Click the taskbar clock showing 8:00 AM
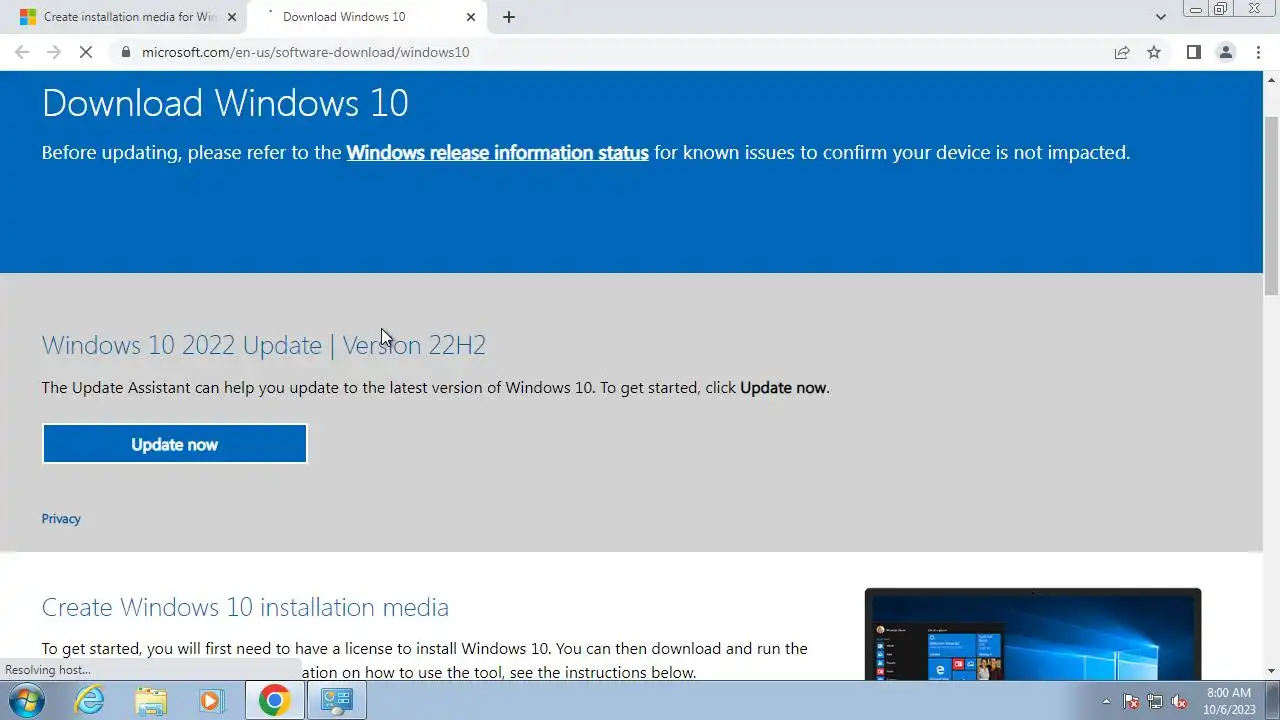This screenshot has width=1280, height=720. (1229, 700)
